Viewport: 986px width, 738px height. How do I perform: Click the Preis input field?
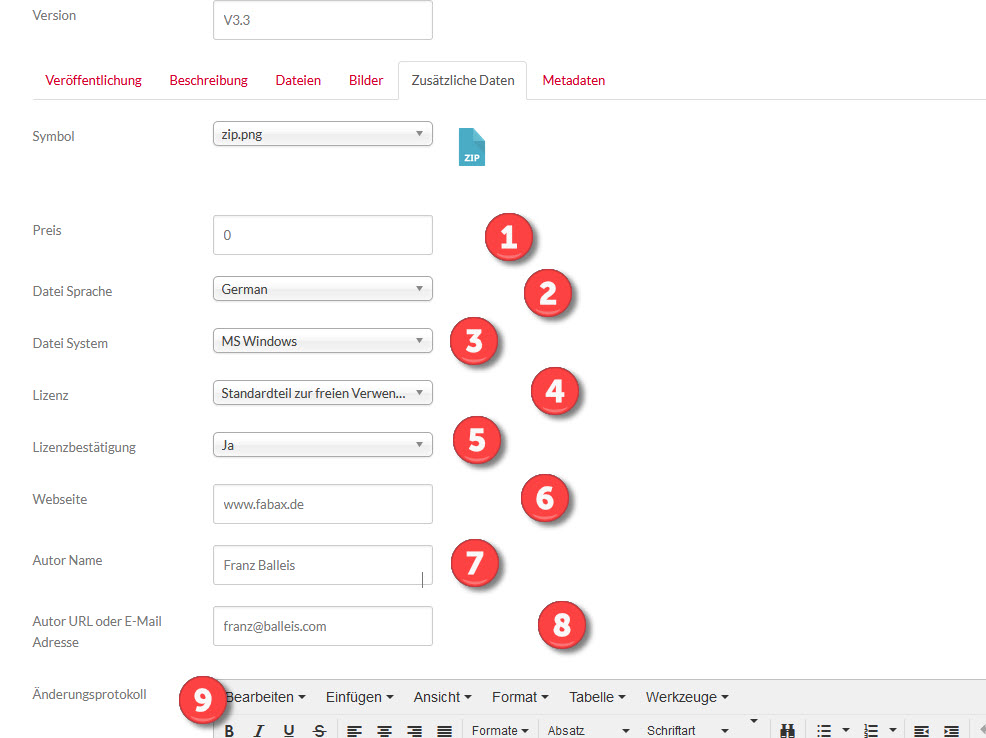click(323, 235)
